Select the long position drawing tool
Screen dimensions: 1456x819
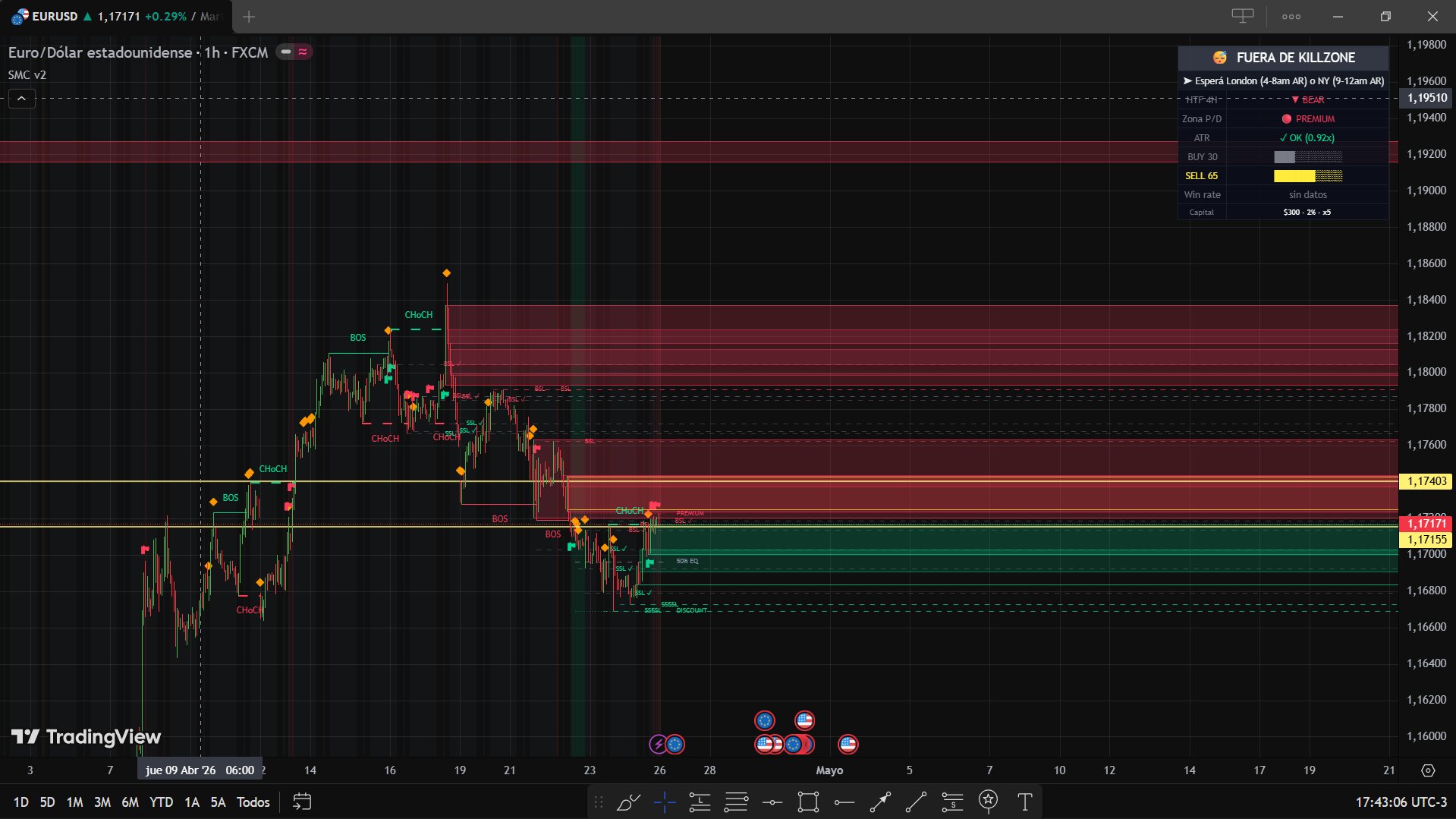point(700,802)
